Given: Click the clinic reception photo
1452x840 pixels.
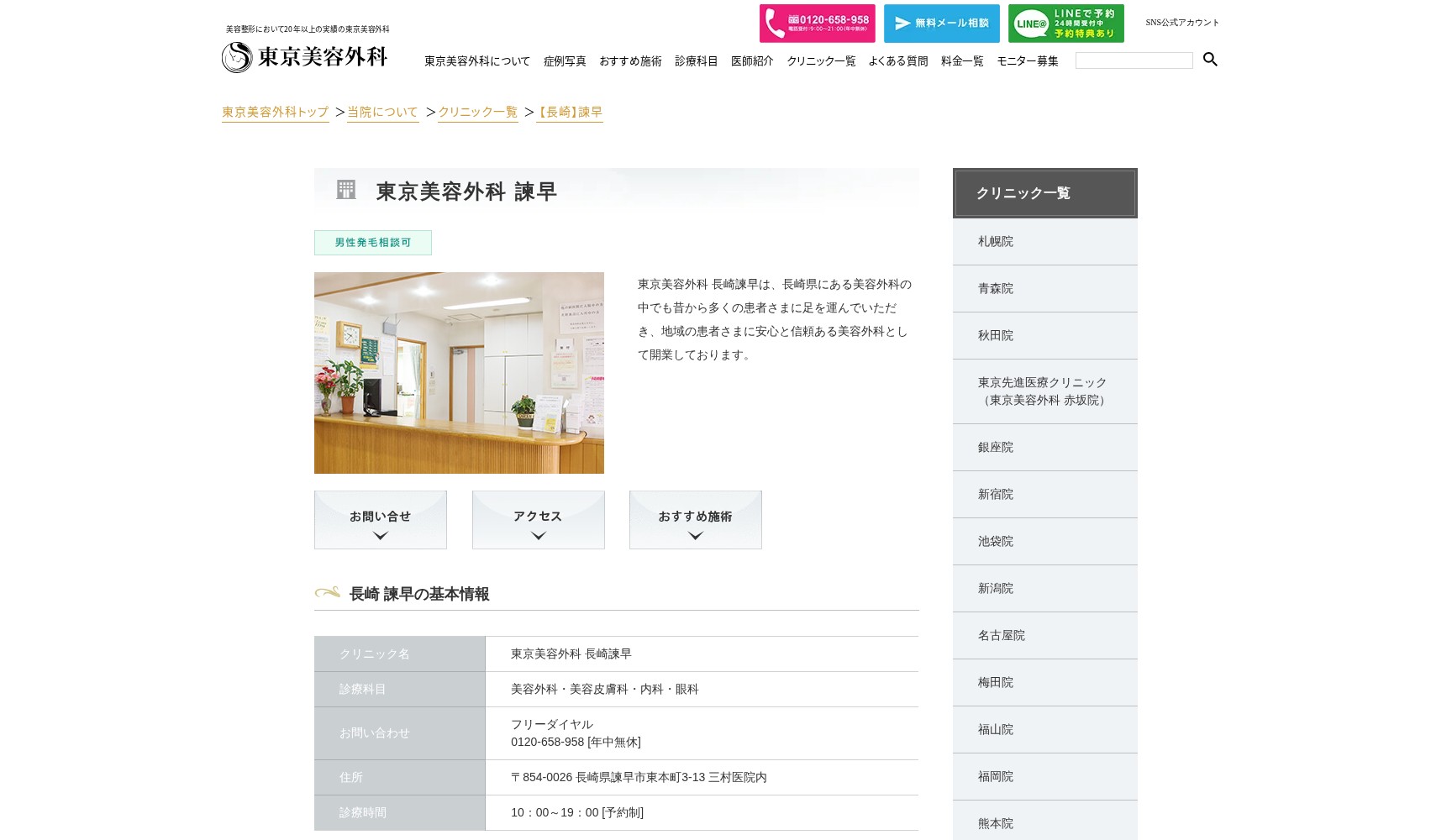Looking at the screenshot, I should click(459, 373).
